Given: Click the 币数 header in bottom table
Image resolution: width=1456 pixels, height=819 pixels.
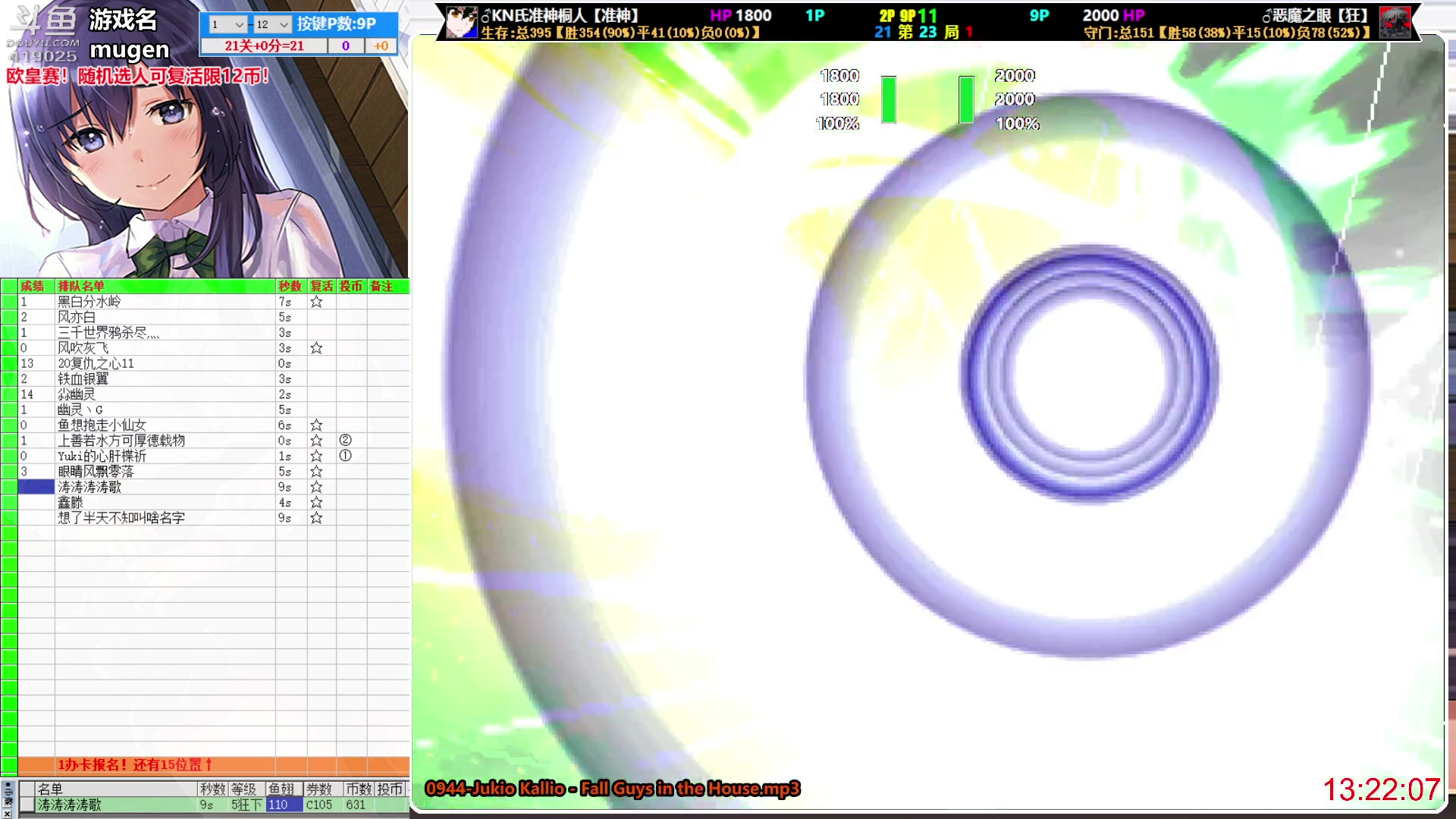Looking at the screenshot, I should point(359,789).
